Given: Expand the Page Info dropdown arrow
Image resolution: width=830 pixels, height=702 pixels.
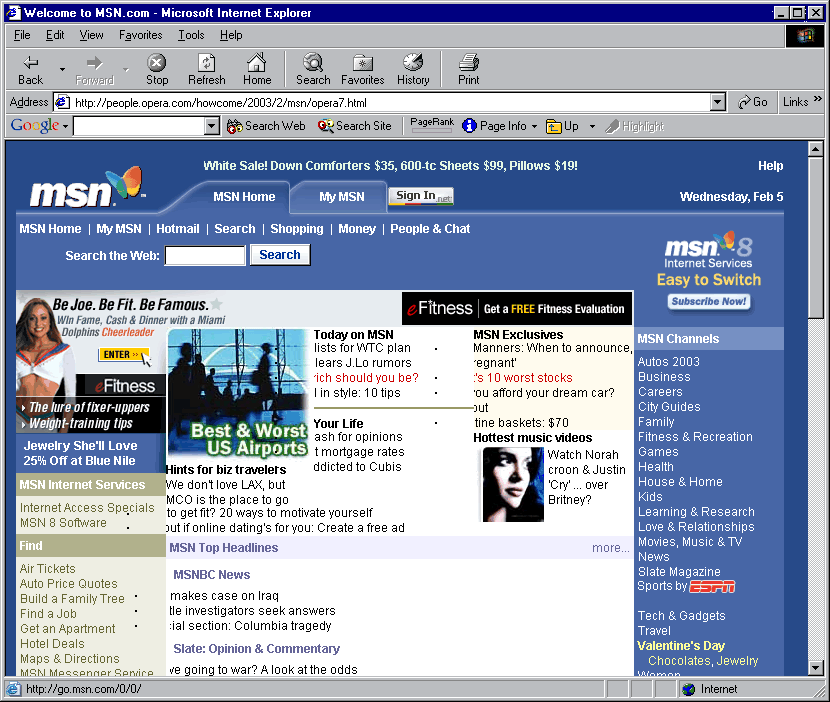Looking at the screenshot, I should tap(534, 127).
